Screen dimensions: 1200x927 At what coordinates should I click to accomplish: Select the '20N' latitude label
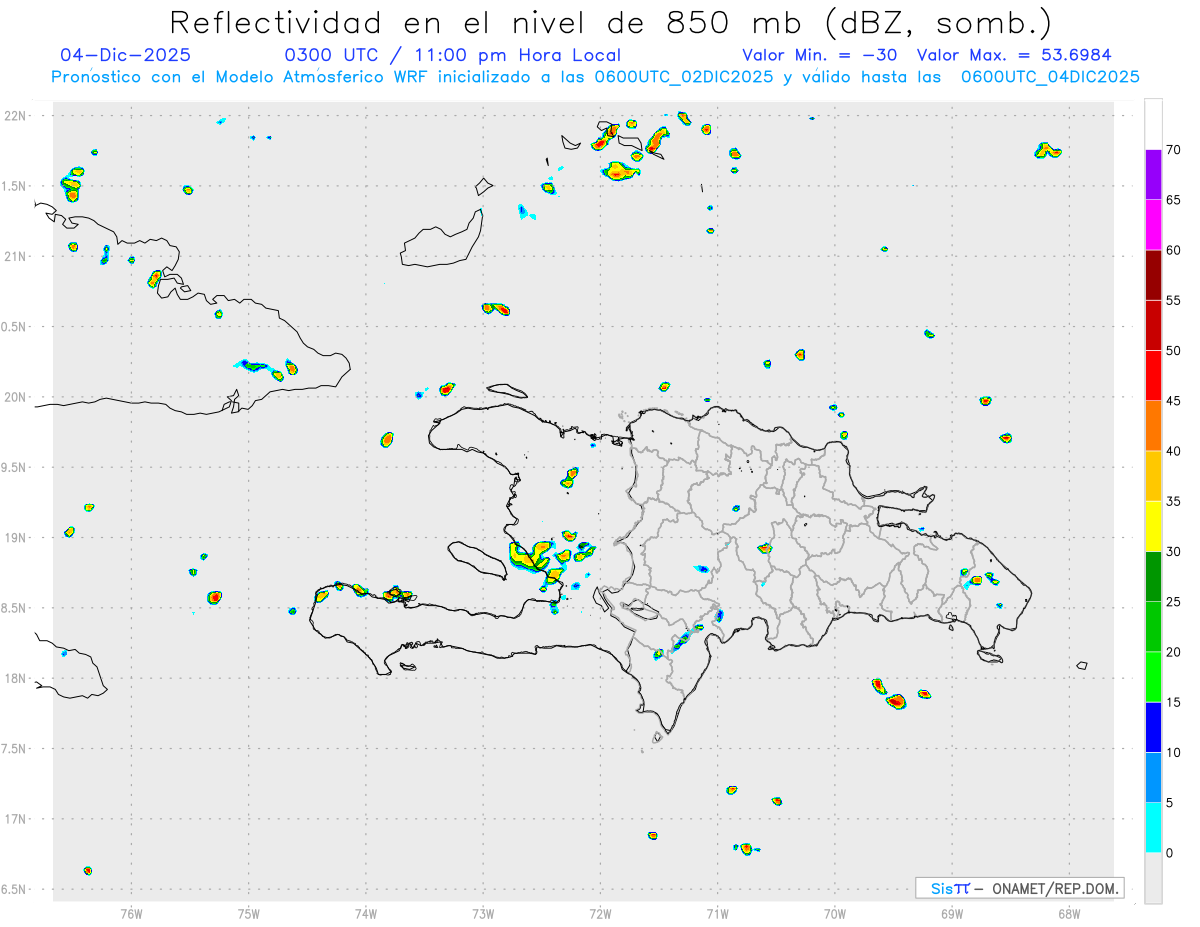(x=15, y=397)
